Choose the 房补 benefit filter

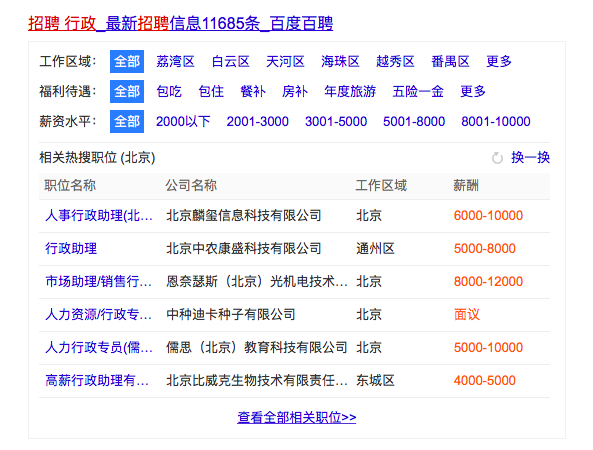click(x=295, y=91)
